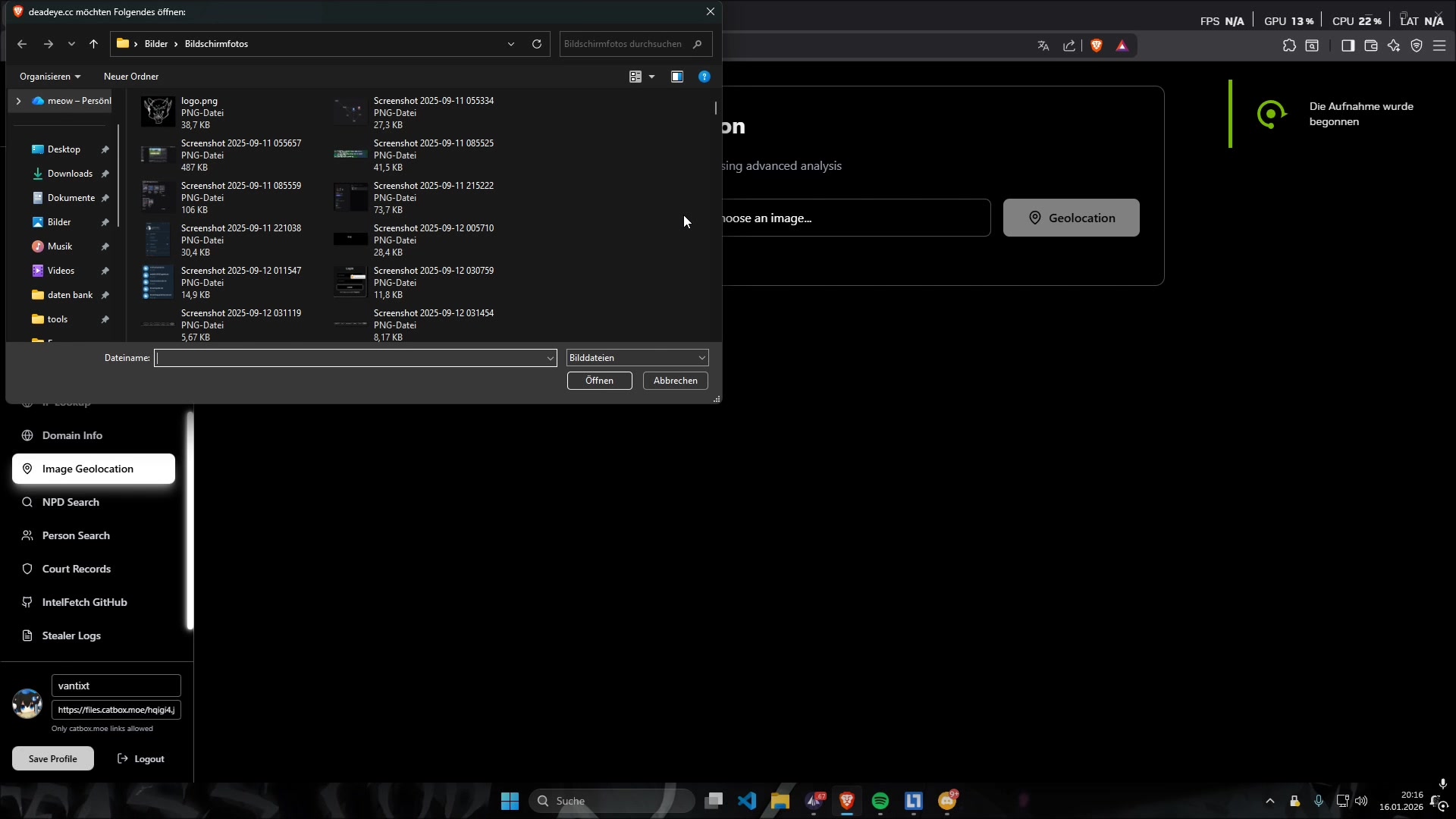This screenshot has height=819, width=1456.
Task: Toggle the browser sidebar panel button
Action: point(1348,45)
